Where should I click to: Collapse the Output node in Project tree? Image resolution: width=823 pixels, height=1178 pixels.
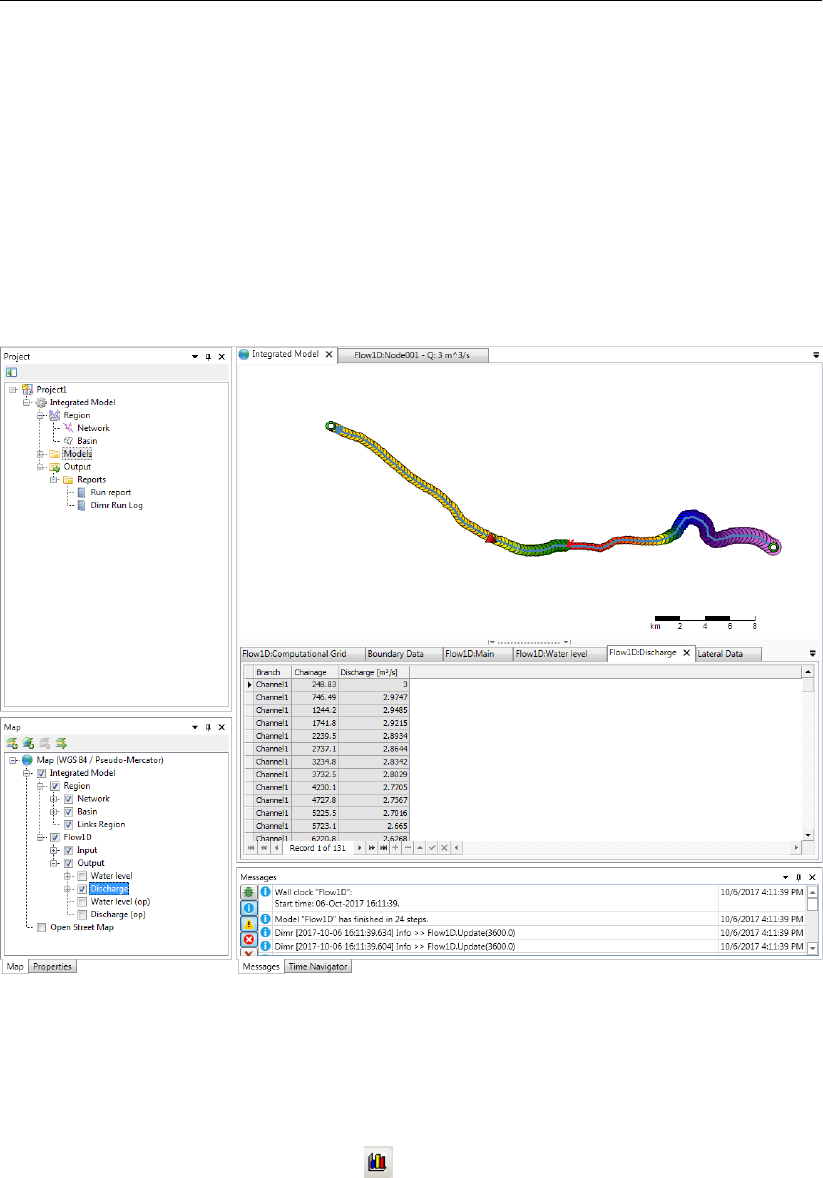point(41,467)
